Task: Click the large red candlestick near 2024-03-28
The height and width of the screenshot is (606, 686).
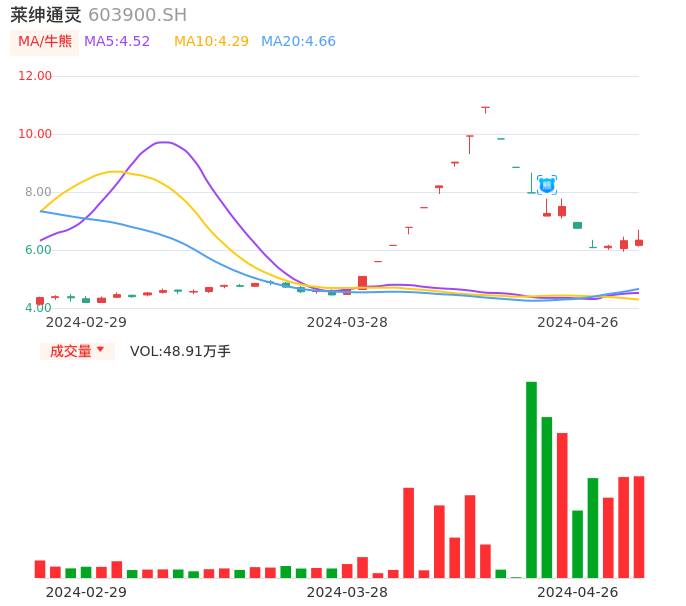Action: coord(362,282)
